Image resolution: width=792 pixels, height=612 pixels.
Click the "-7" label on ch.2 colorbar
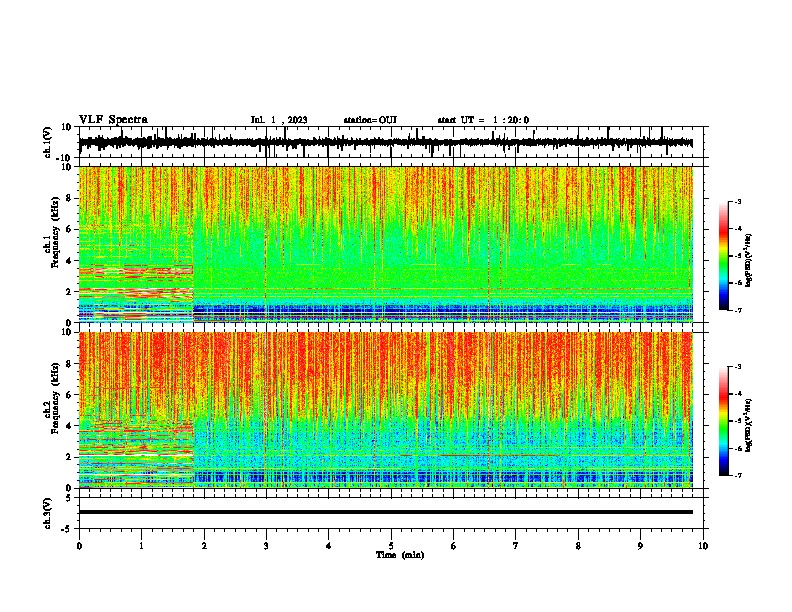[x=738, y=476]
